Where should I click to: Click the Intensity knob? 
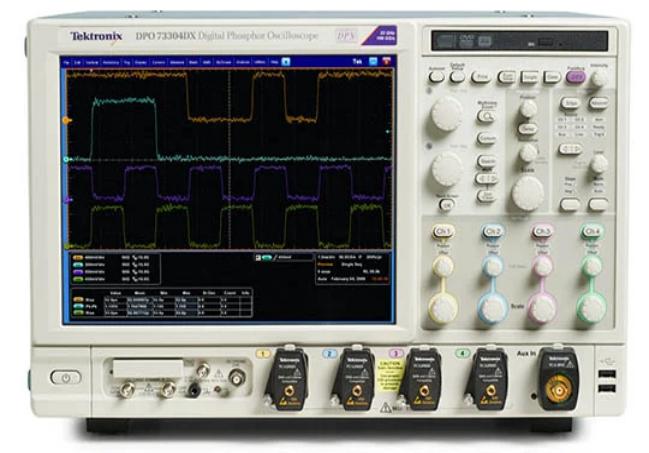point(599,76)
